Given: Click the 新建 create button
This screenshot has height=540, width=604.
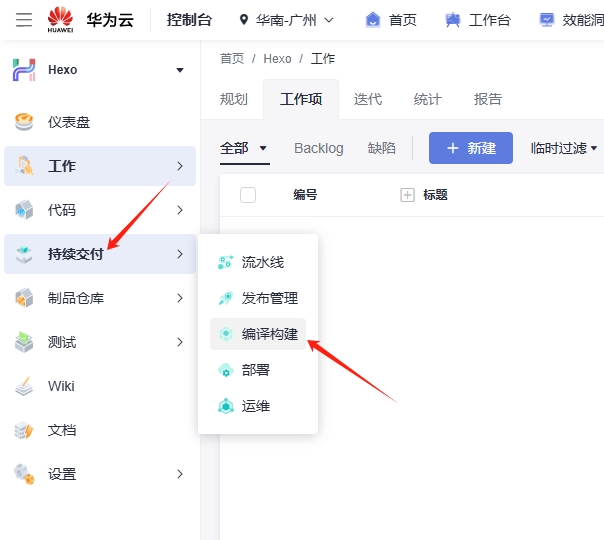Looking at the screenshot, I should point(470,148).
